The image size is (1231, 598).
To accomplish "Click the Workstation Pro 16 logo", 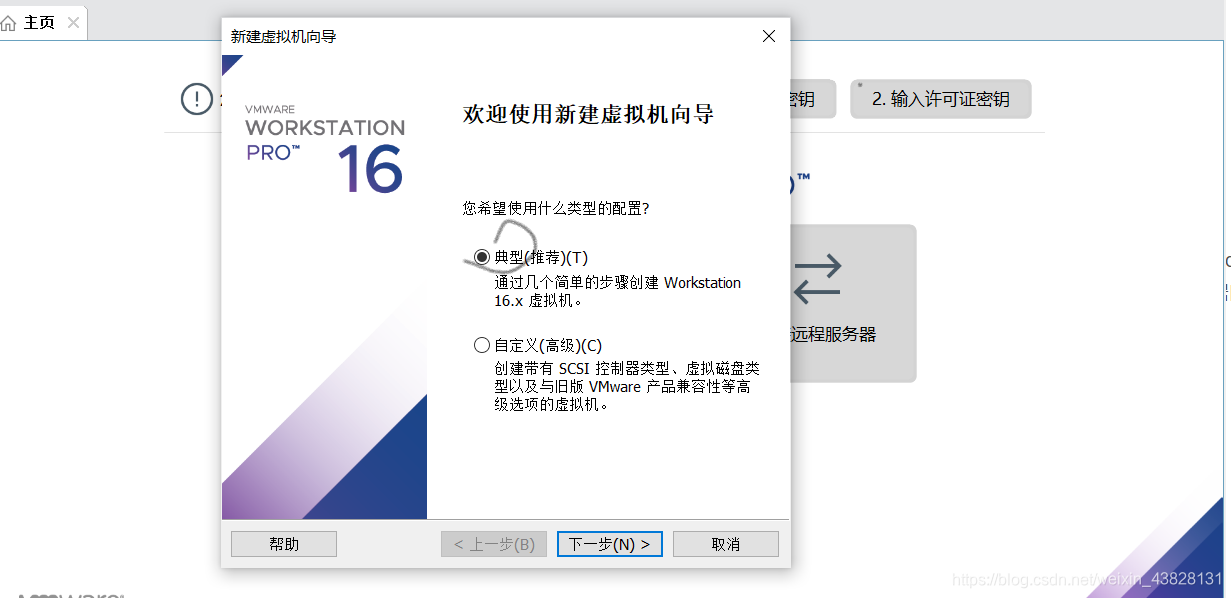I will point(325,148).
